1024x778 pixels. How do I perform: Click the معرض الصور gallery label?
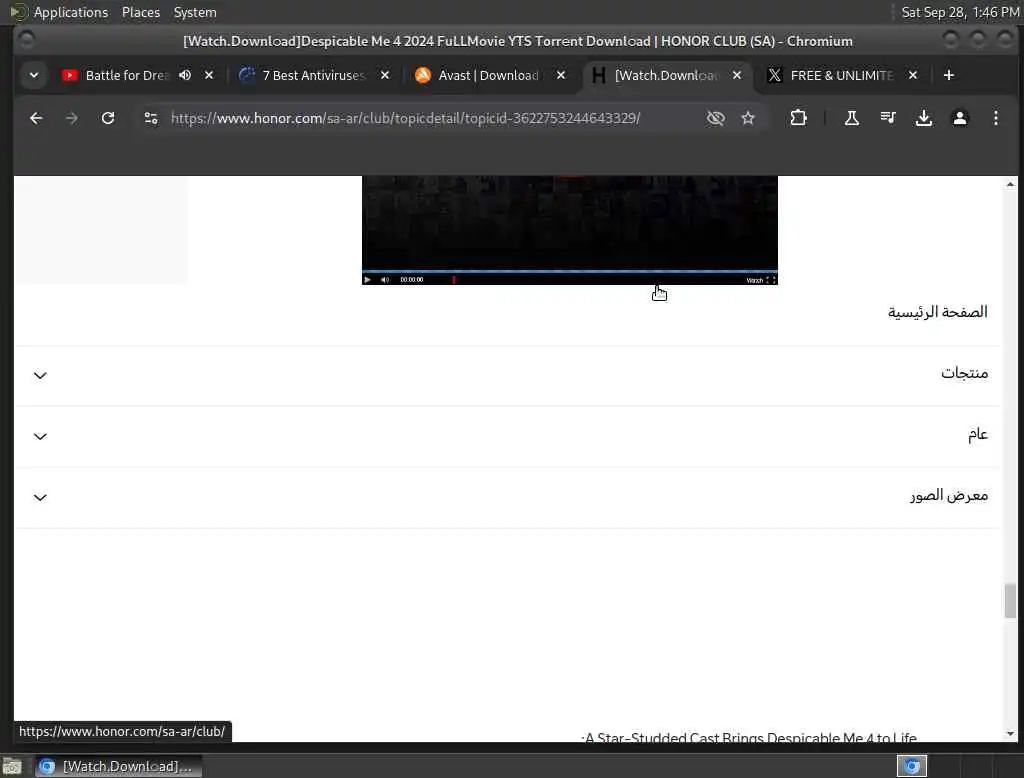tap(949, 495)
